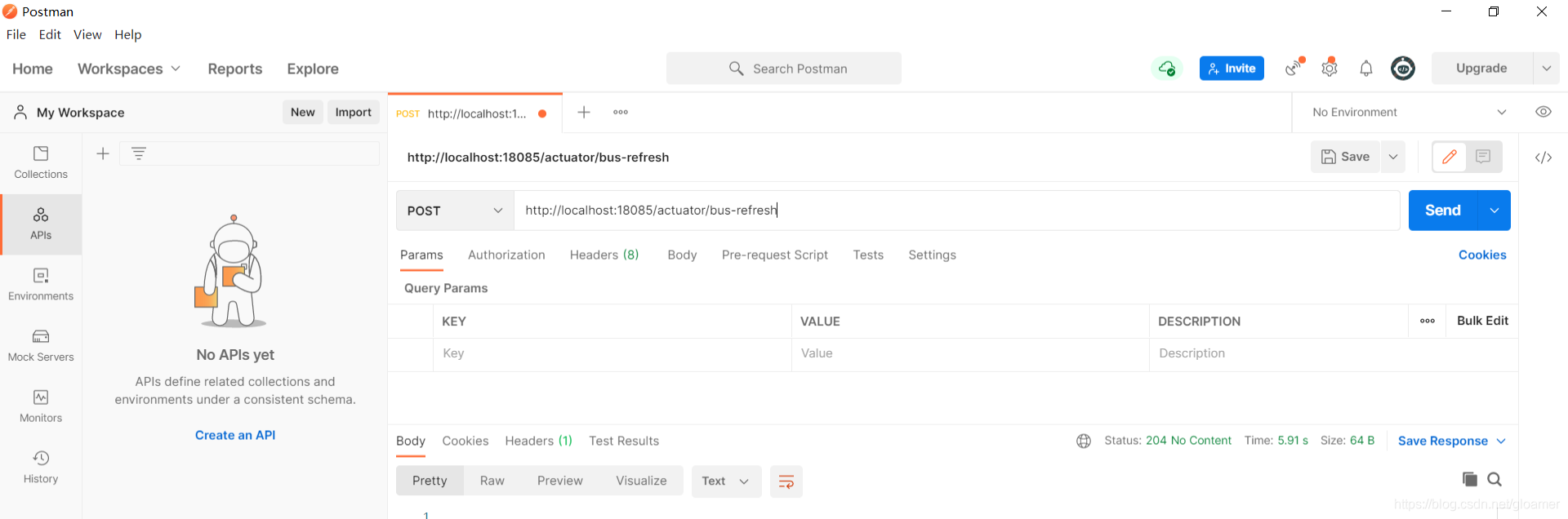Expand the Save button arrow options

tap(1393, 157)
